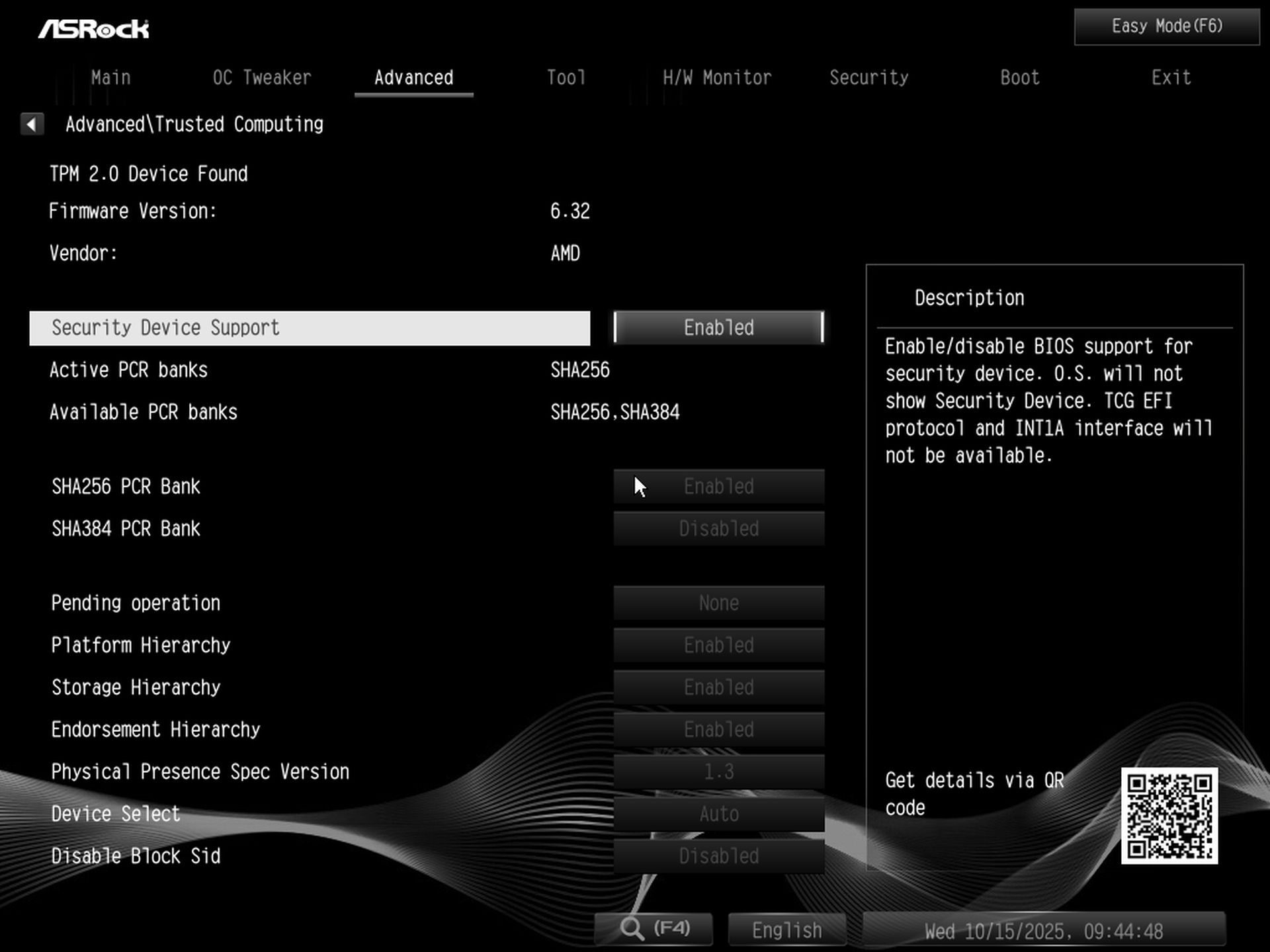
Task: Toggle the SHA256 PCR Bank setting
Action: (x=718, y=486)
